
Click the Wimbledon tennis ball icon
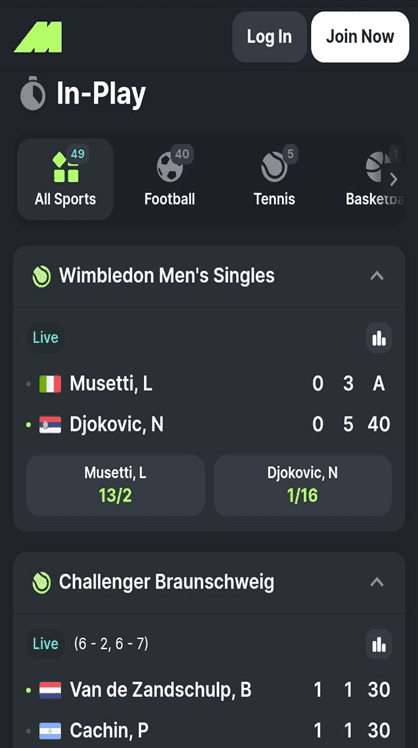click(42, 276)
